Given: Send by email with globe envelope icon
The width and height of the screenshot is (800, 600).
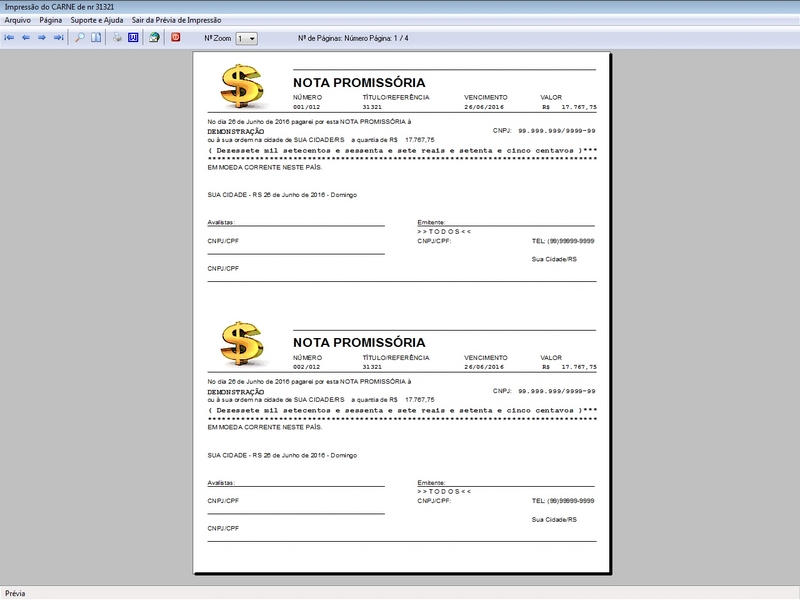Looking at the screenshot, I should (x=154, y=37).
